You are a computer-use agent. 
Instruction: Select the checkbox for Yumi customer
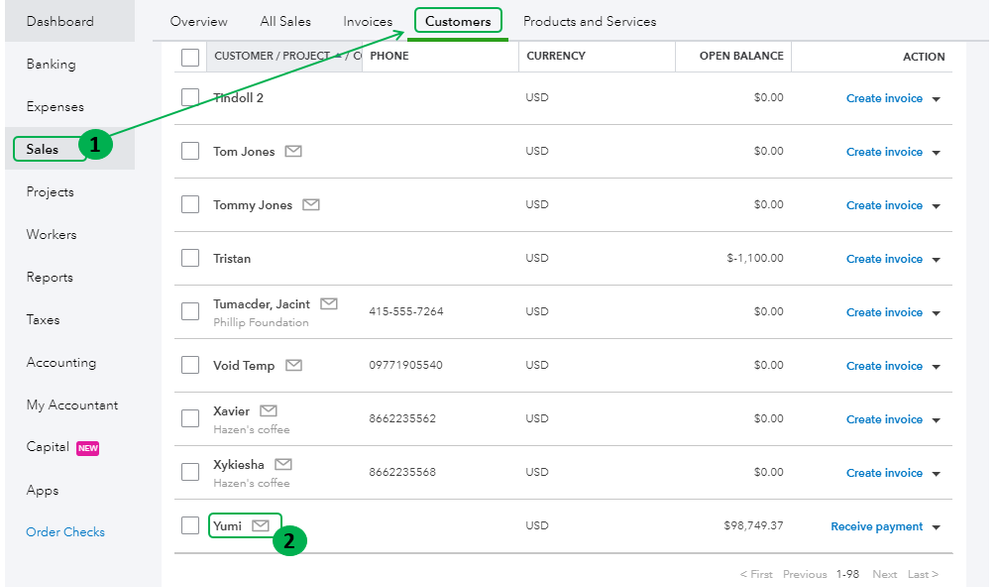(x=190, y=525)
